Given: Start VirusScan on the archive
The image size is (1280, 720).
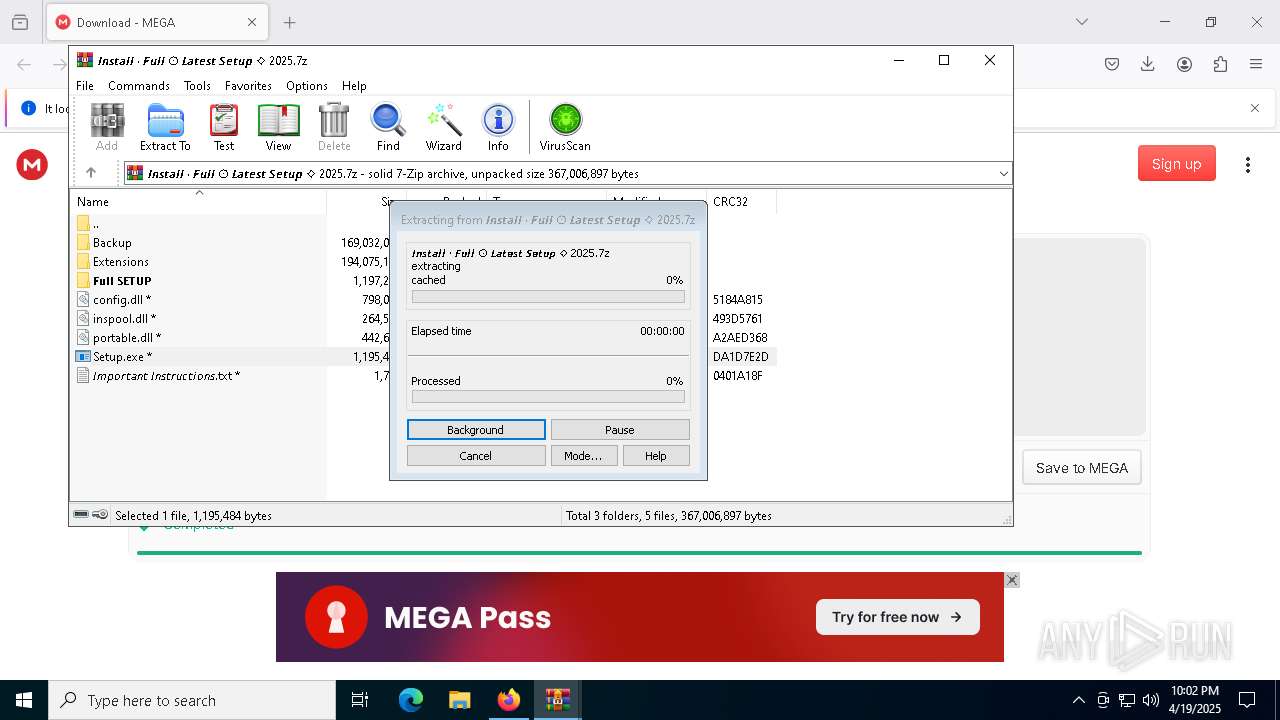Looking at the screenshot, I should click(x=565, y=127).
